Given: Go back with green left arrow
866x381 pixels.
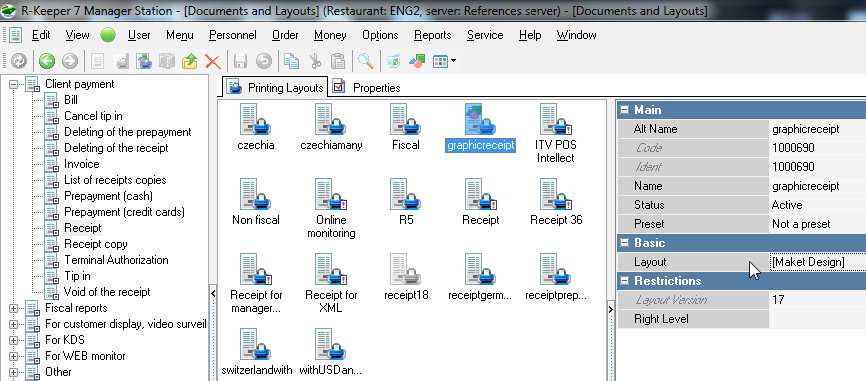Looking at the screenshot, I should click(47, 61).
